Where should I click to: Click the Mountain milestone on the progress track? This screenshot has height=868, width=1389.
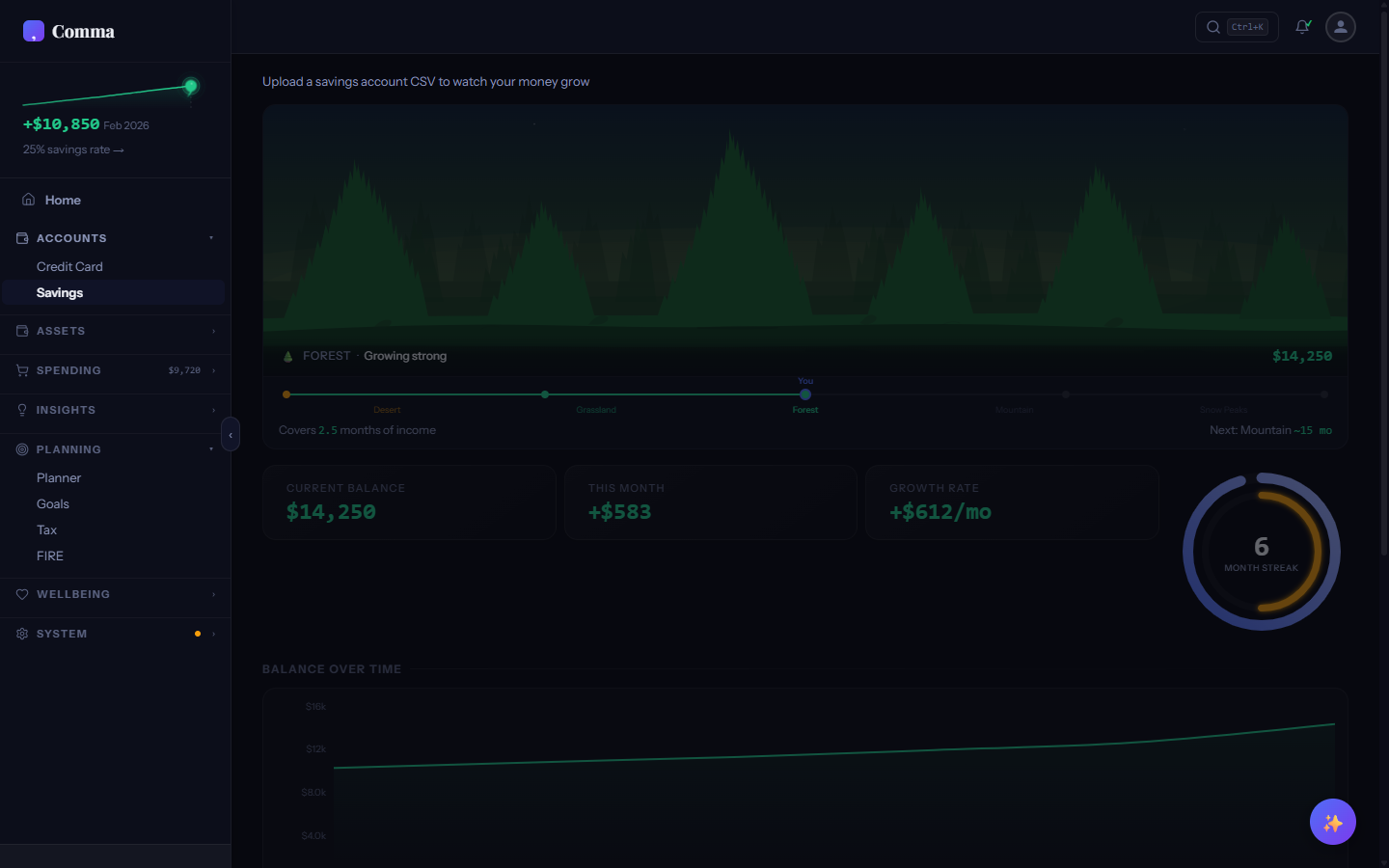[x=1065, y=393]
